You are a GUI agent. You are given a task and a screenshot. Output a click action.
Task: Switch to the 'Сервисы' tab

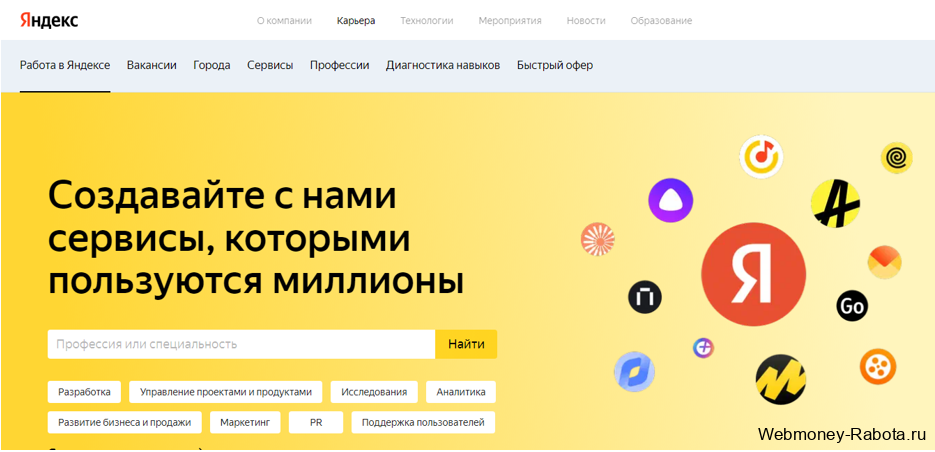tap(270, 66)
